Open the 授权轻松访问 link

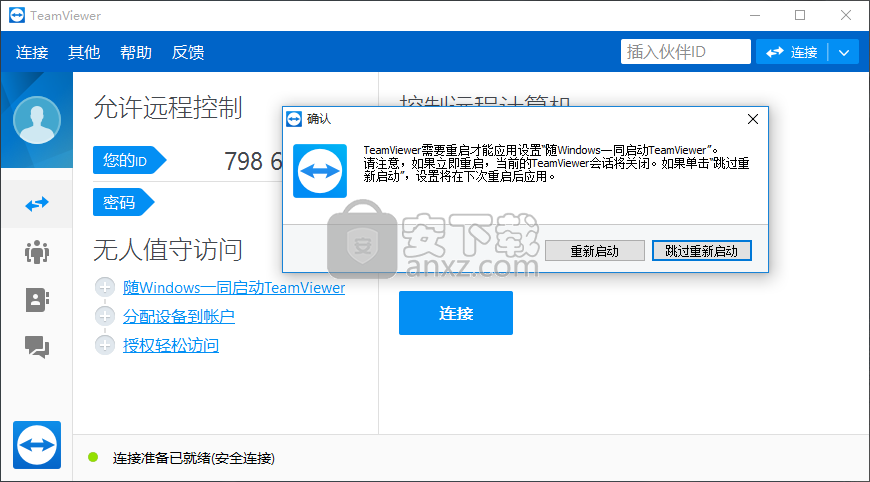(x=171, y=345)
